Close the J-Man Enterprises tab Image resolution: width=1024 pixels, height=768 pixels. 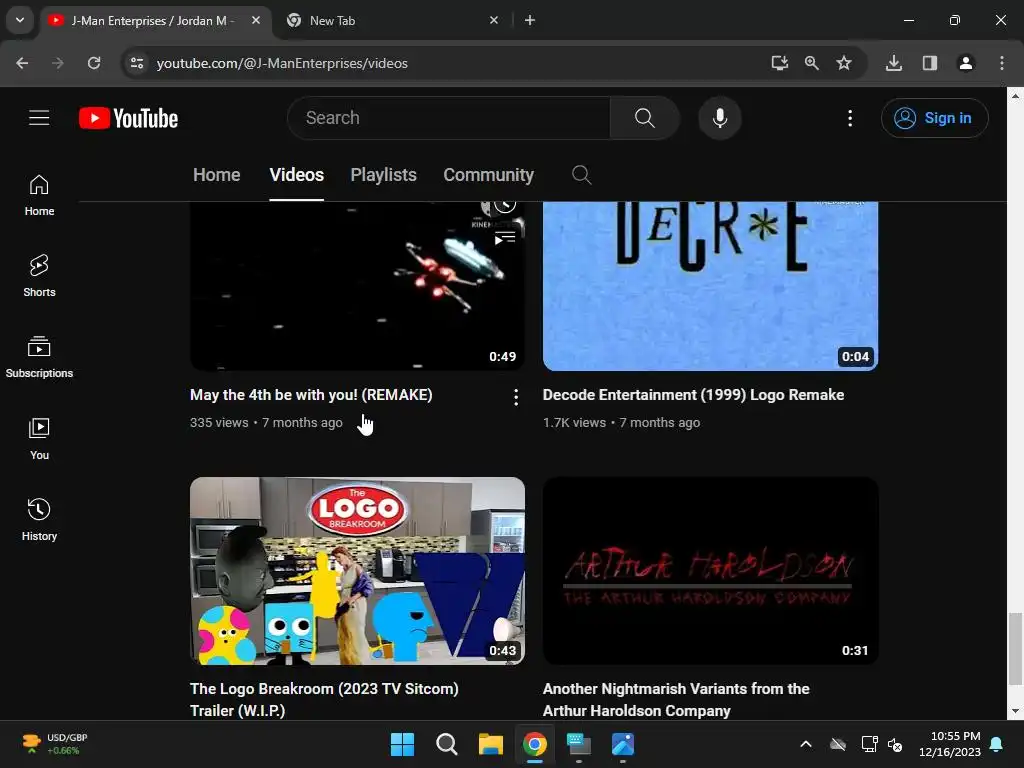click(x=256, y=20)
